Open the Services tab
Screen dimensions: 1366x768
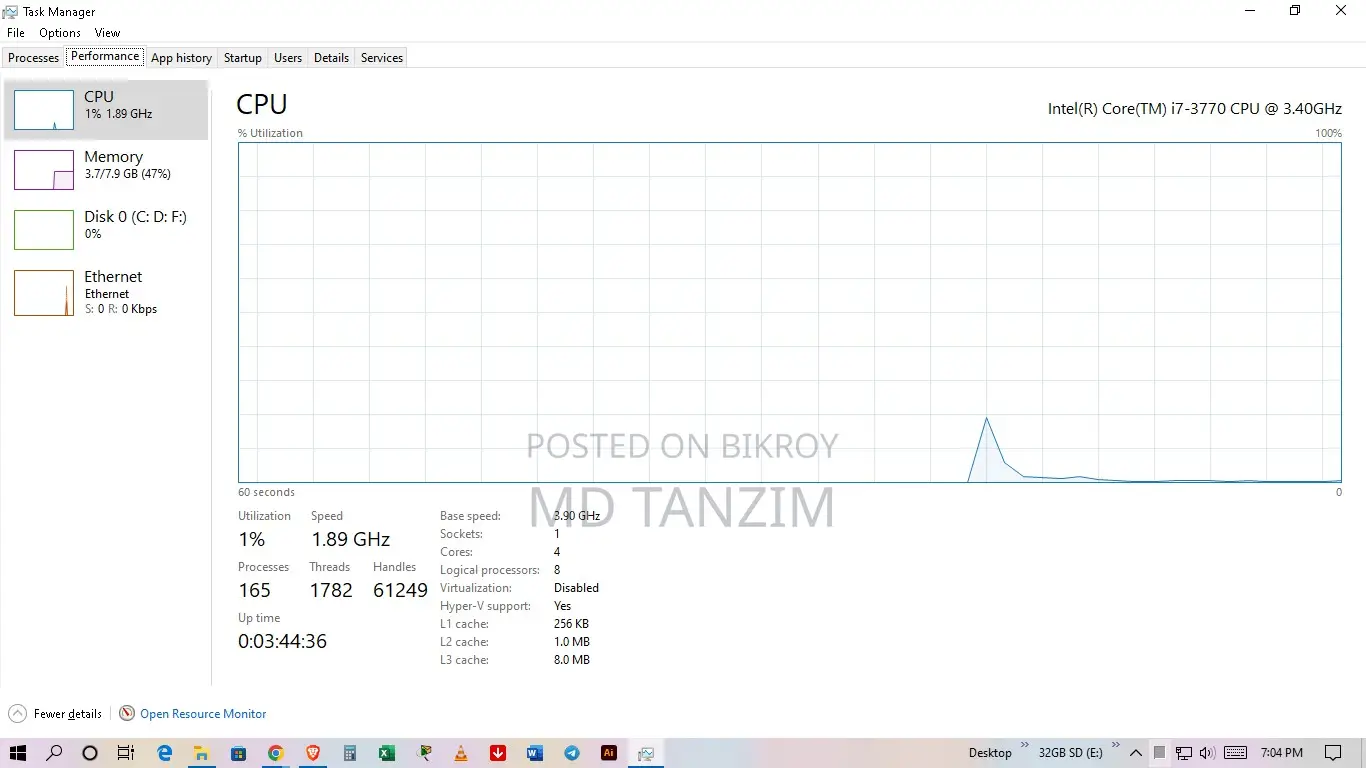(x=382, y=58)
